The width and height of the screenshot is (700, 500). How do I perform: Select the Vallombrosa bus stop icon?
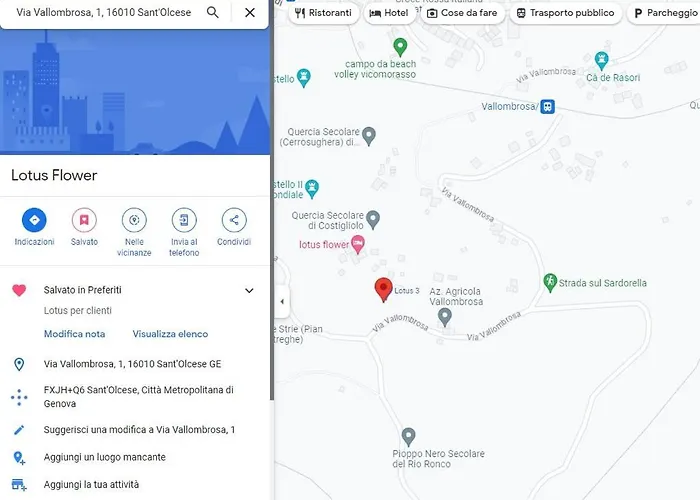pos(547,107)
